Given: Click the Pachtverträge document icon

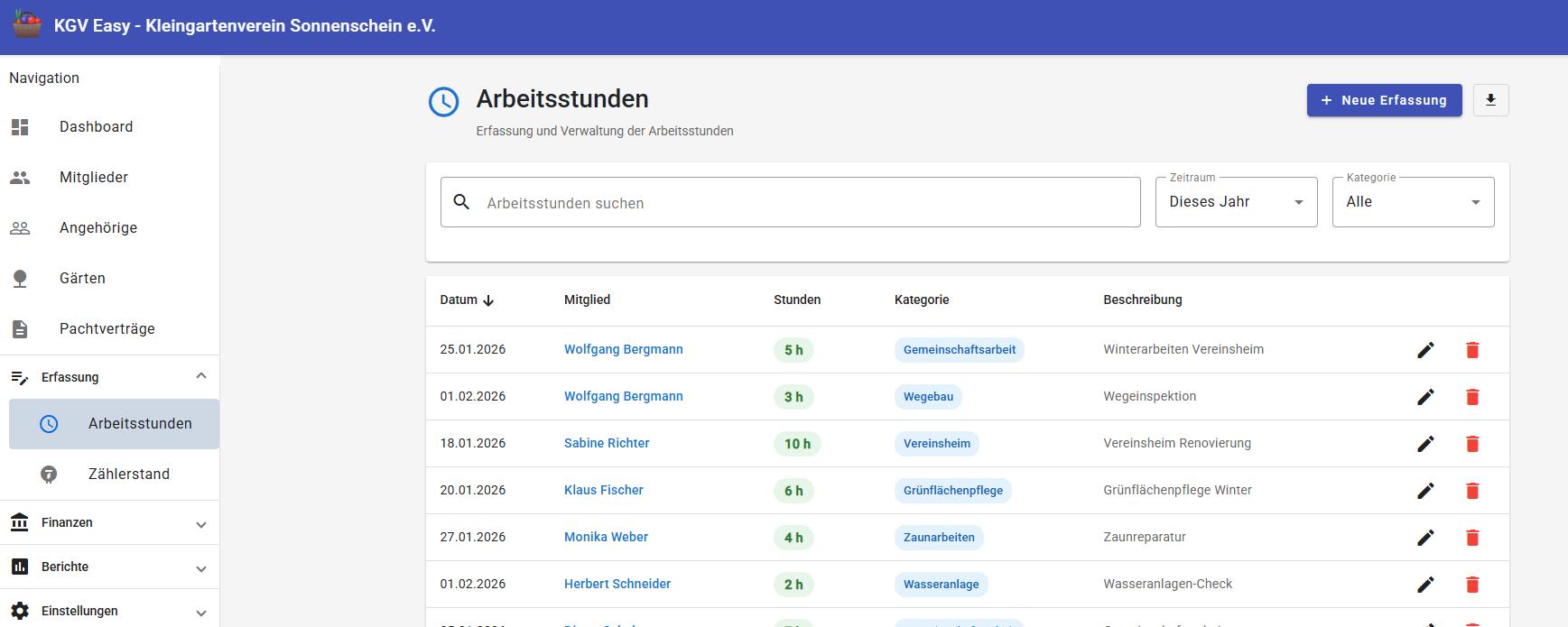Looking at the screenshot, I should click(x=20, y=329).
